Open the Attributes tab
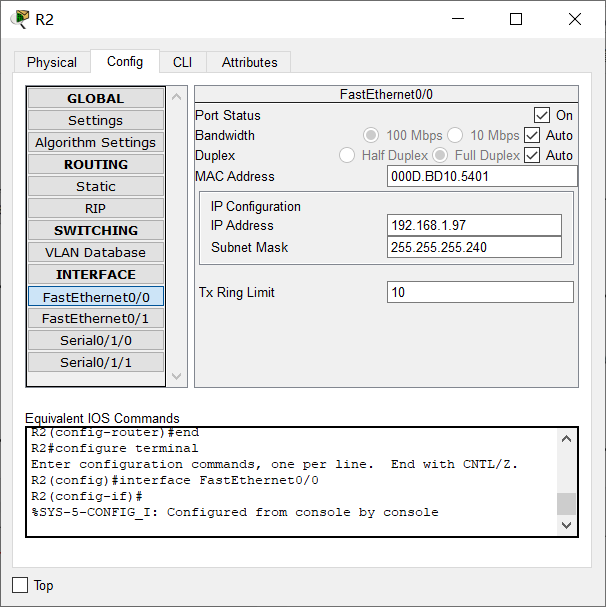The width and height of the screenshot is (606, 607). (x=249, y=62)
